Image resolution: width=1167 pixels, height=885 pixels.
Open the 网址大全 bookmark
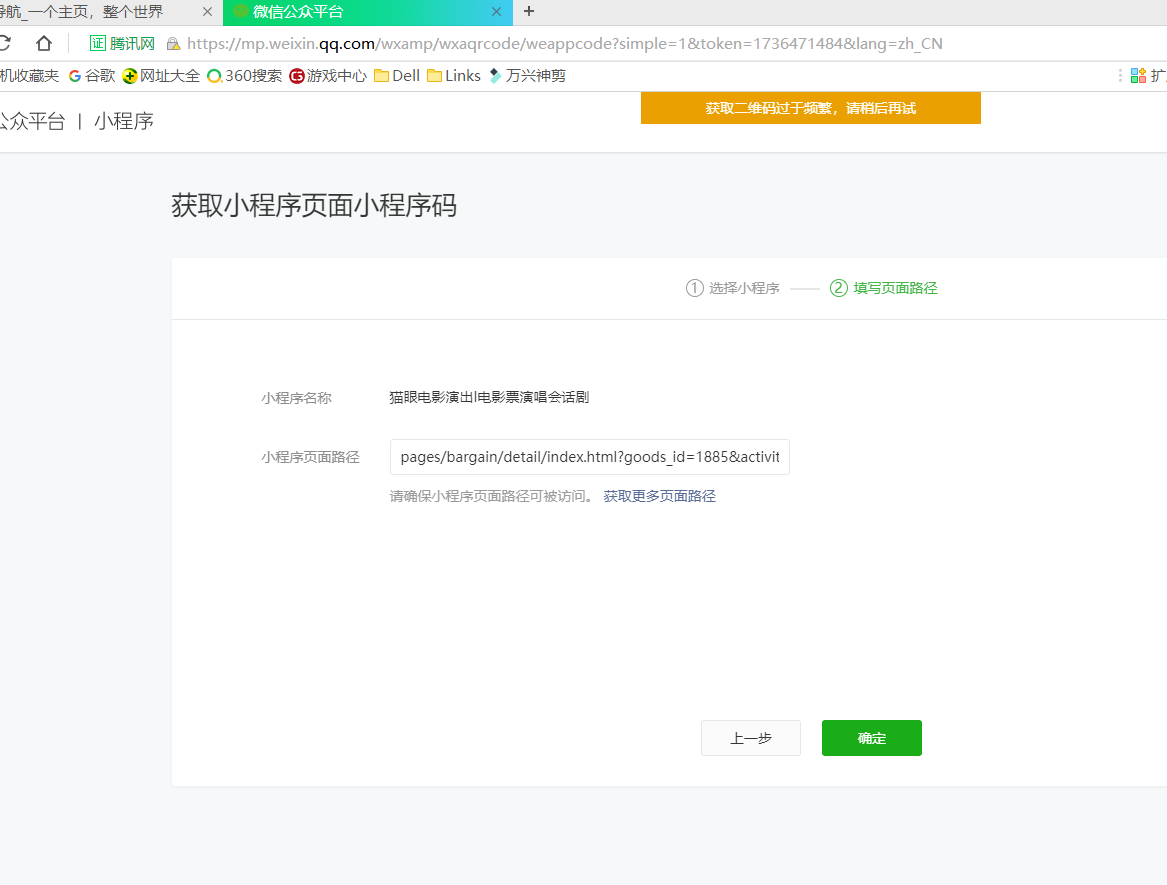point(161,76)
